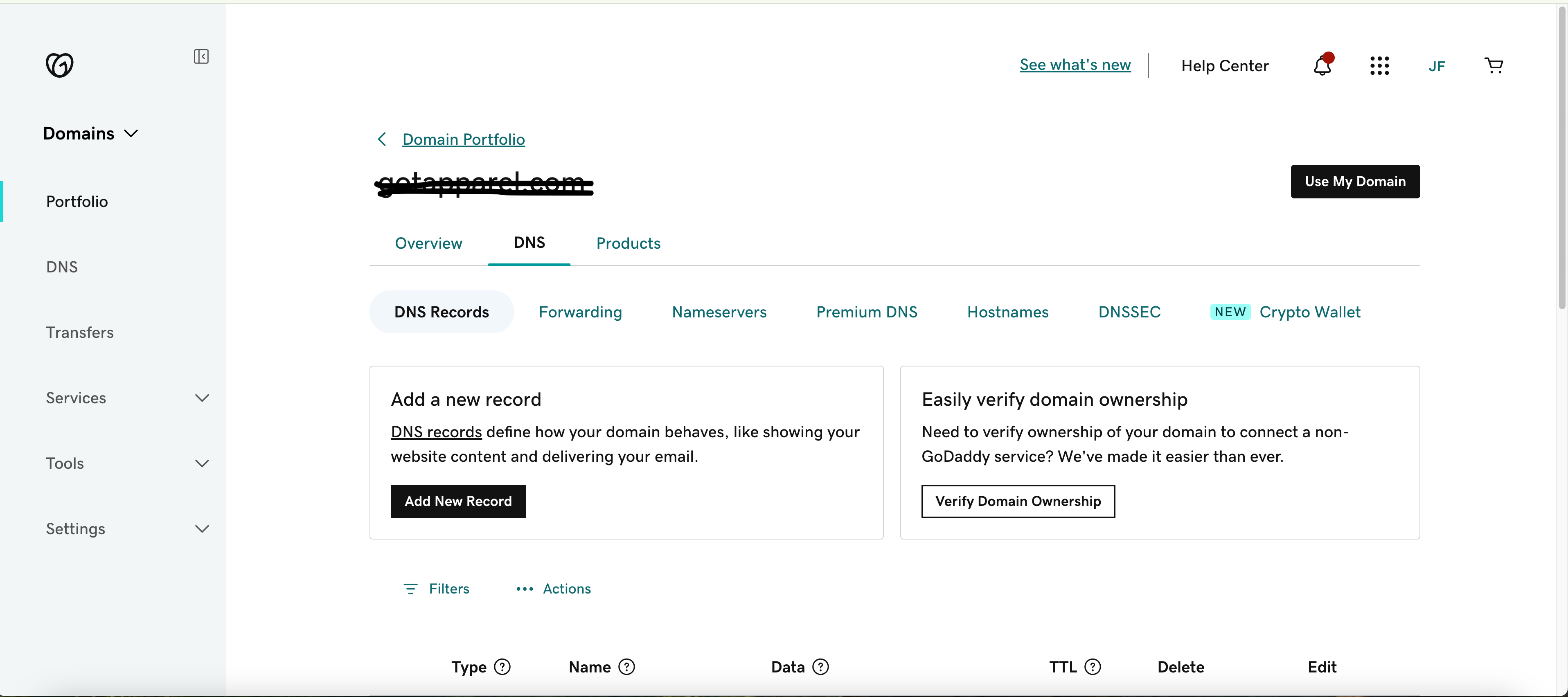
Task: Click 'Add a new record' heading
Action: point(466,399)
